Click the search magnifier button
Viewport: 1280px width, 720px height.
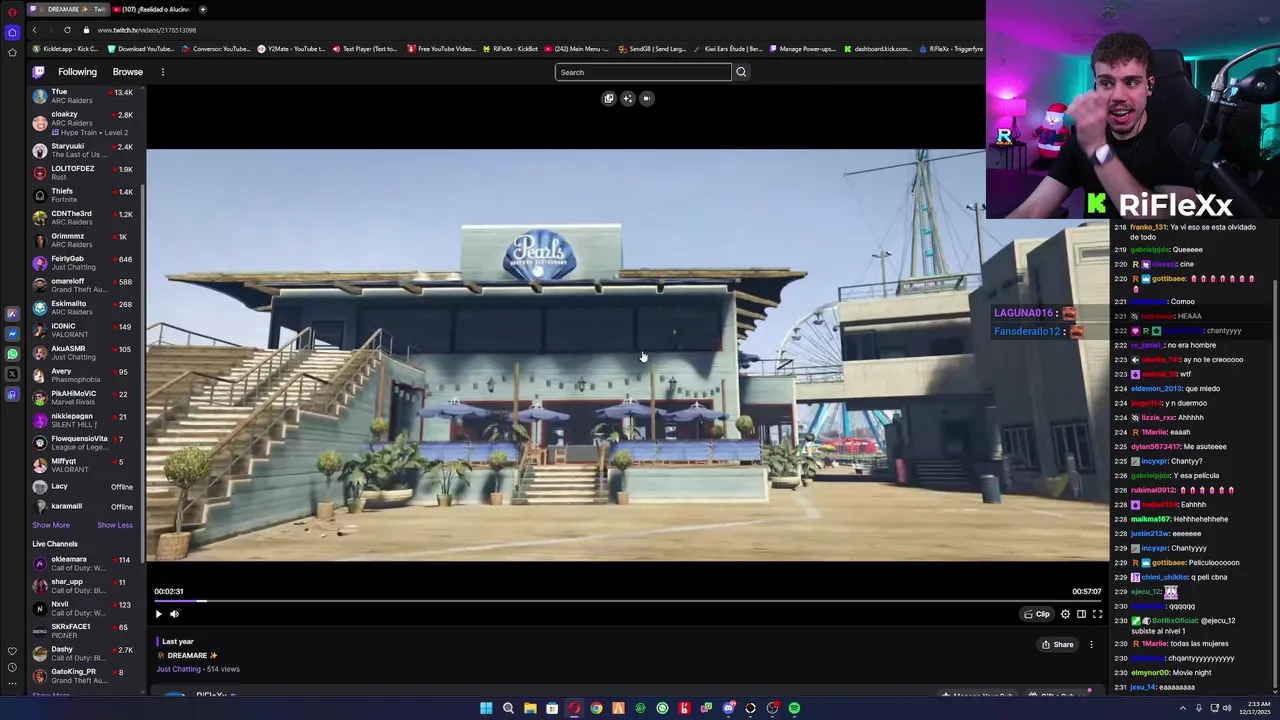[x=741, y=72]
